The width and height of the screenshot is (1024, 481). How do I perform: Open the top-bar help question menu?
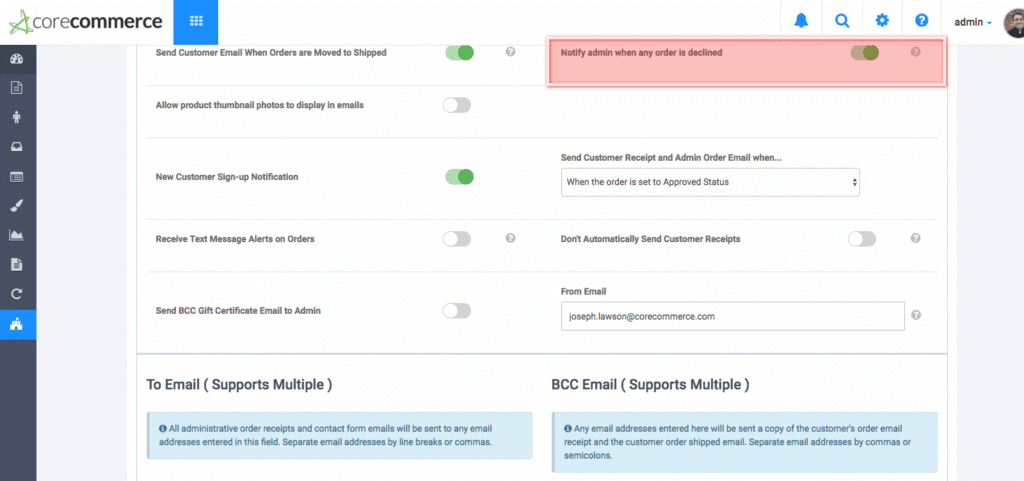click(921, 21)
